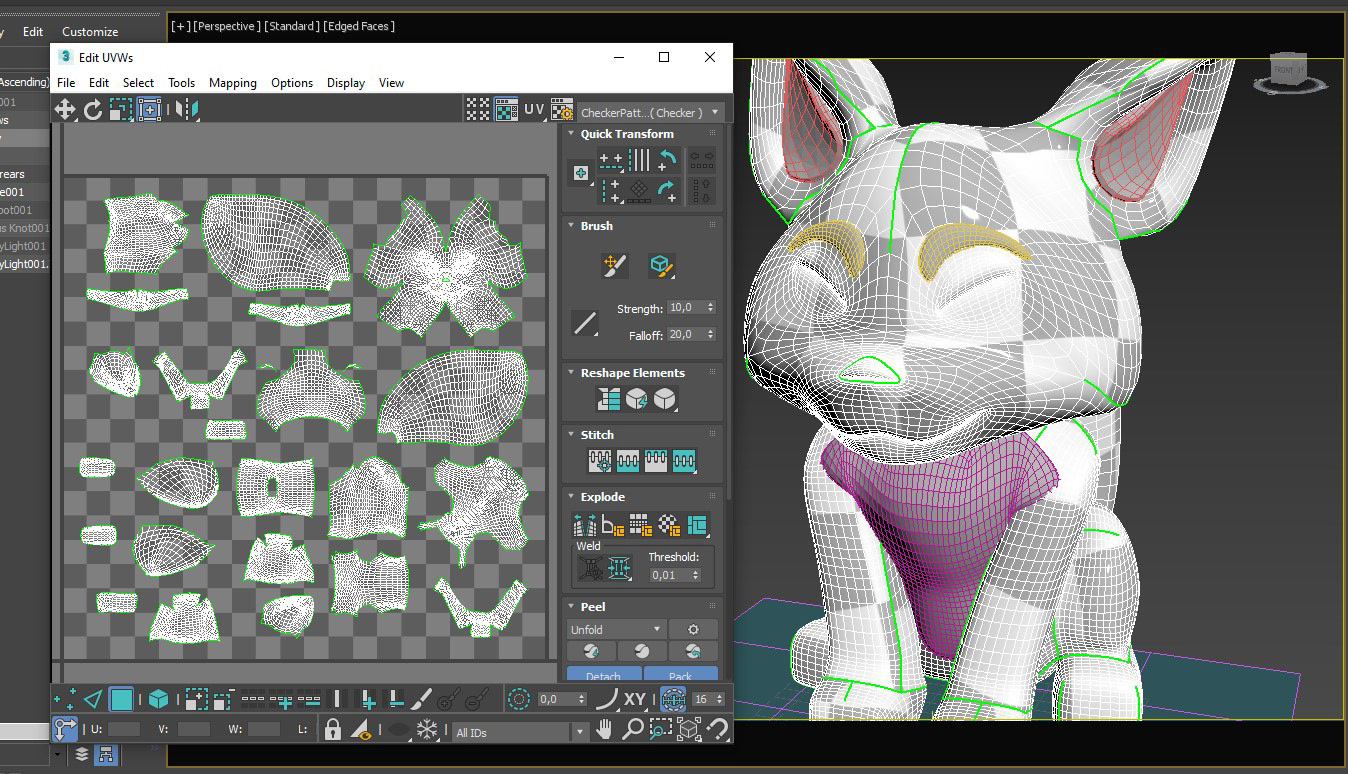Screen dimensions: 1348x774
Task: Enable Paint Select brush mode
Action: 422,699
